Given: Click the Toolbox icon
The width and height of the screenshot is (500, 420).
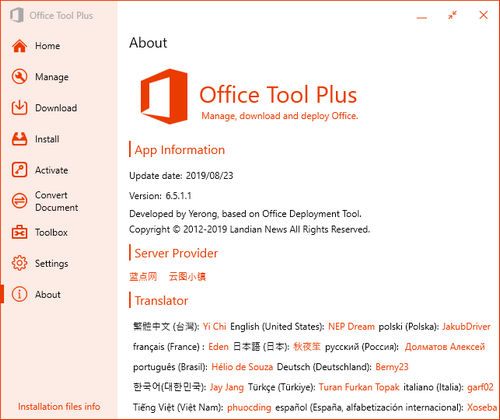Looking at the screenshot, I should pyautogui.click(x=19, y=232).
